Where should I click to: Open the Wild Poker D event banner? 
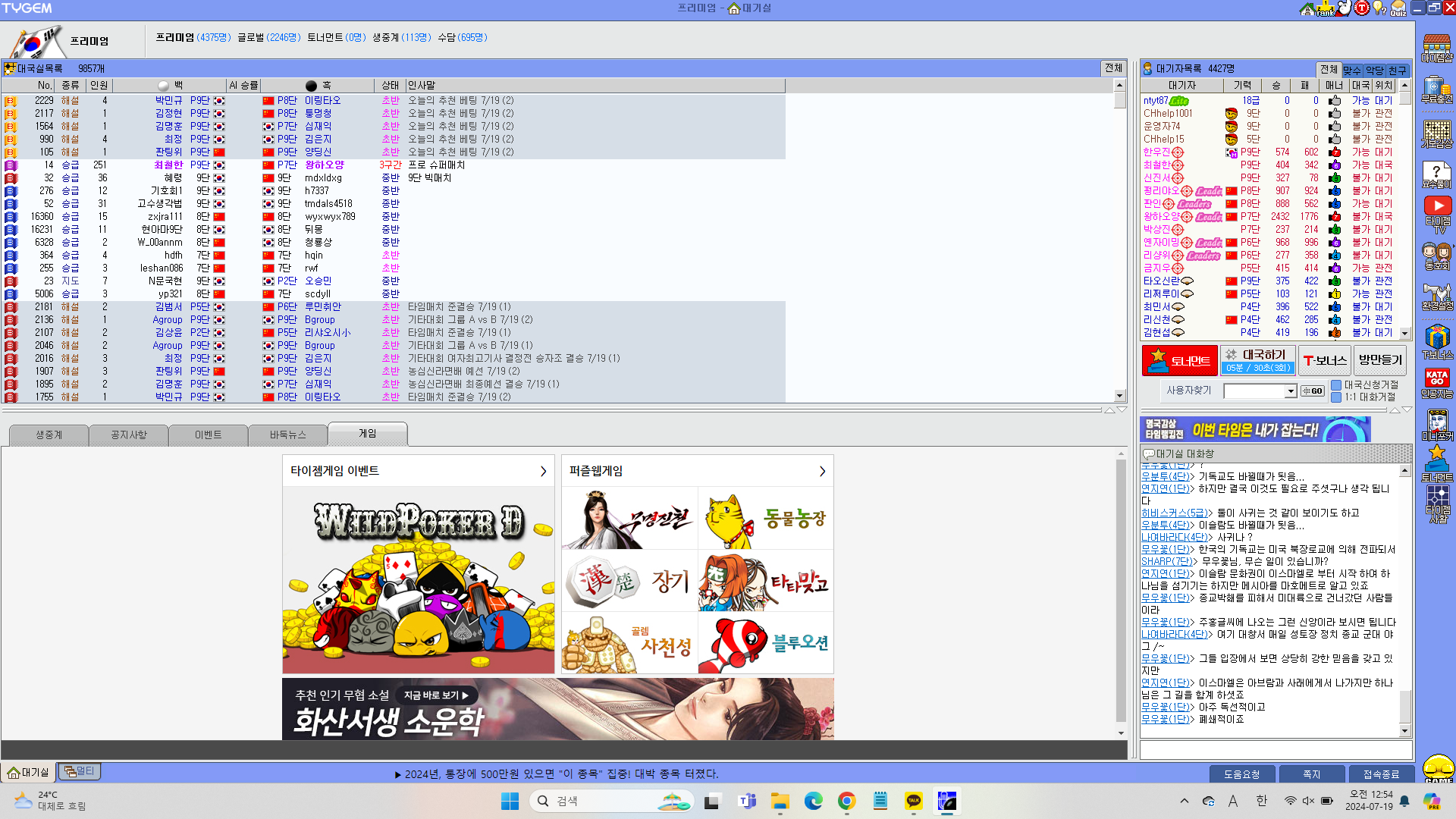(419, 580)
